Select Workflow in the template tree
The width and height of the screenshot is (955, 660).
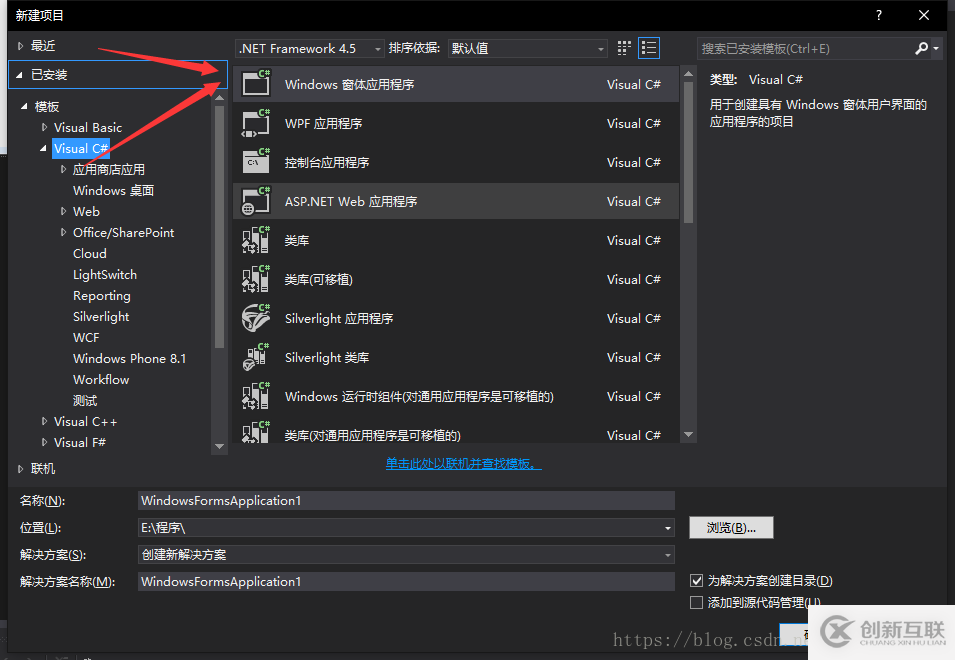[101, 379]
